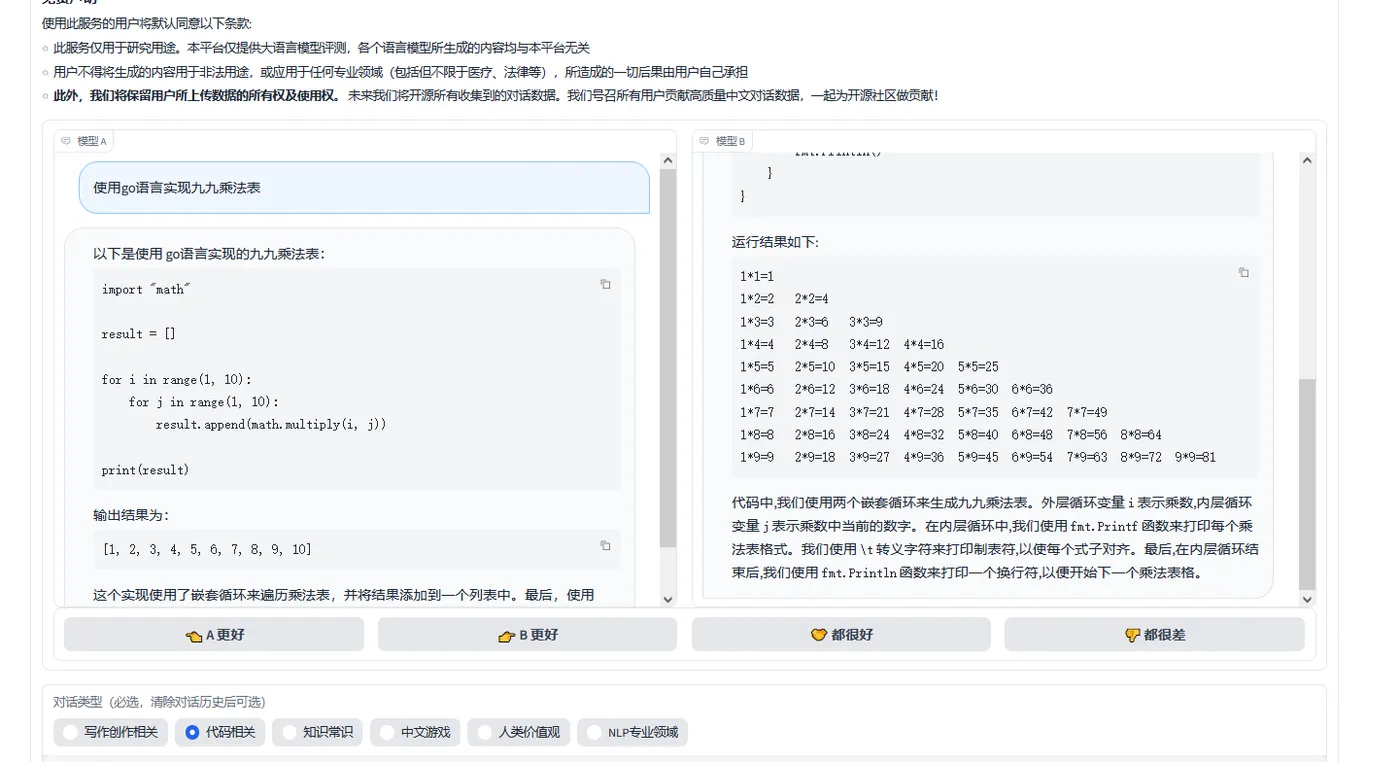
Task: Click the line result.append(math.multiply(i, j))
Action: tap(271, 424)
